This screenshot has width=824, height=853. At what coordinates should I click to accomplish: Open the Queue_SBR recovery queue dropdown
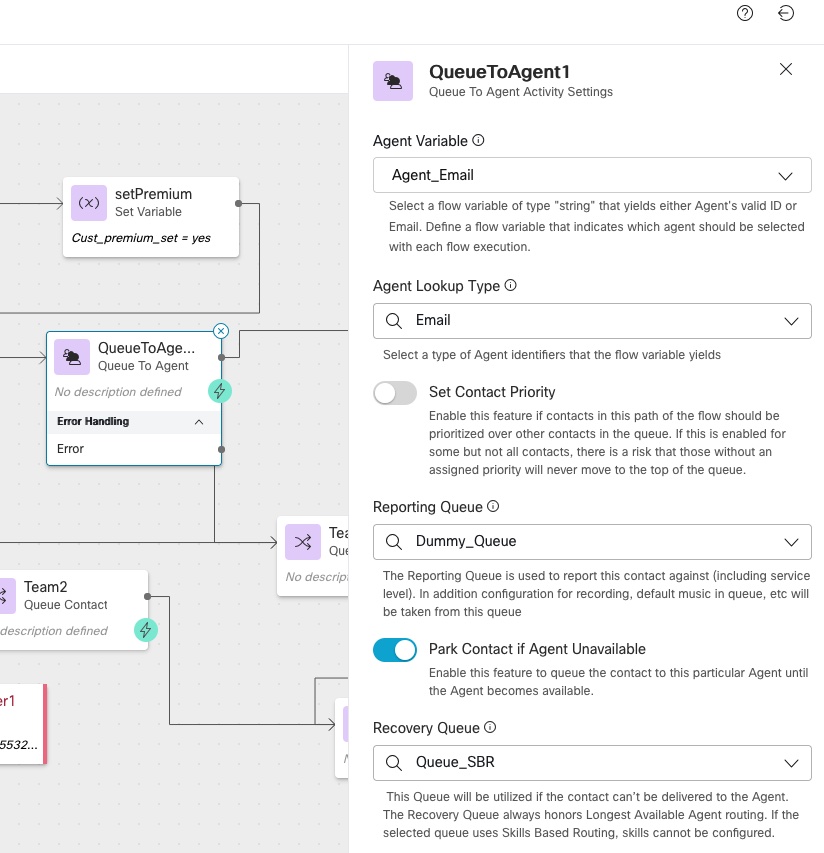(x=592, y=763)
